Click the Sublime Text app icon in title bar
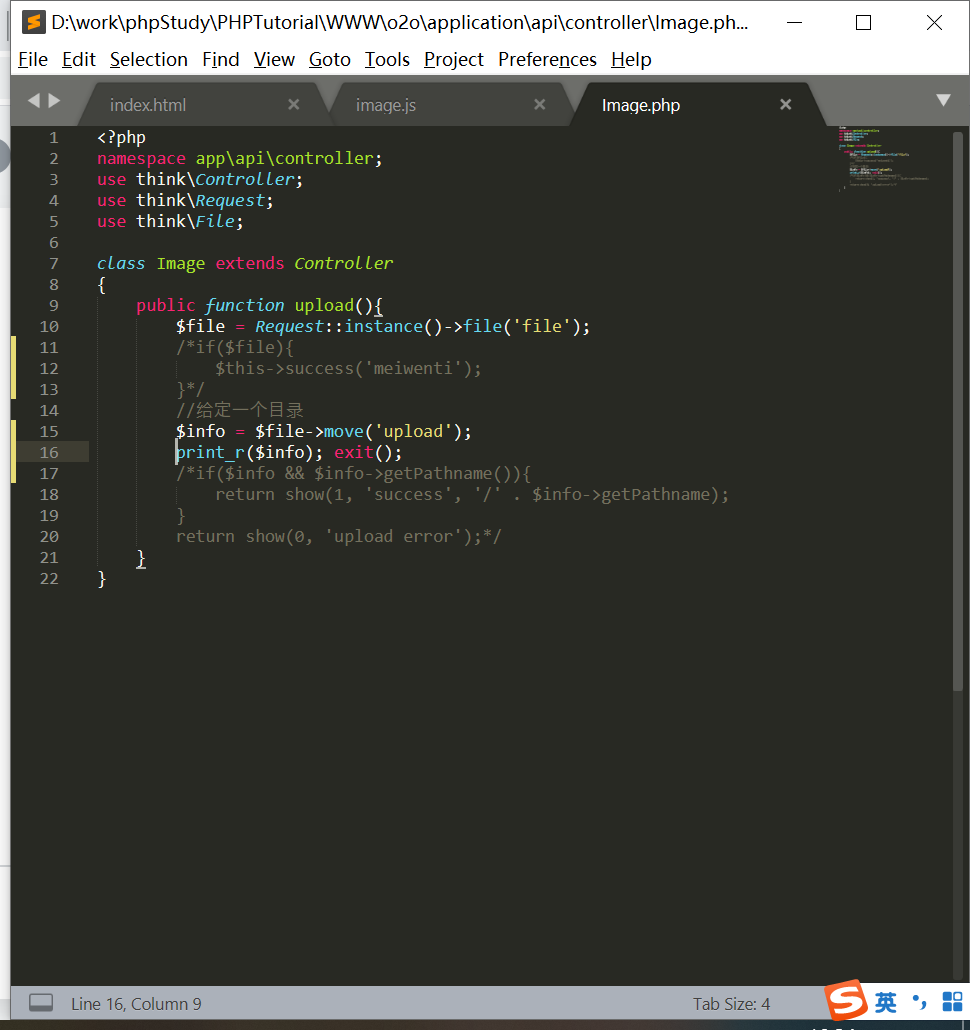Screen dimensions: 970x1030 coord(33,22)
